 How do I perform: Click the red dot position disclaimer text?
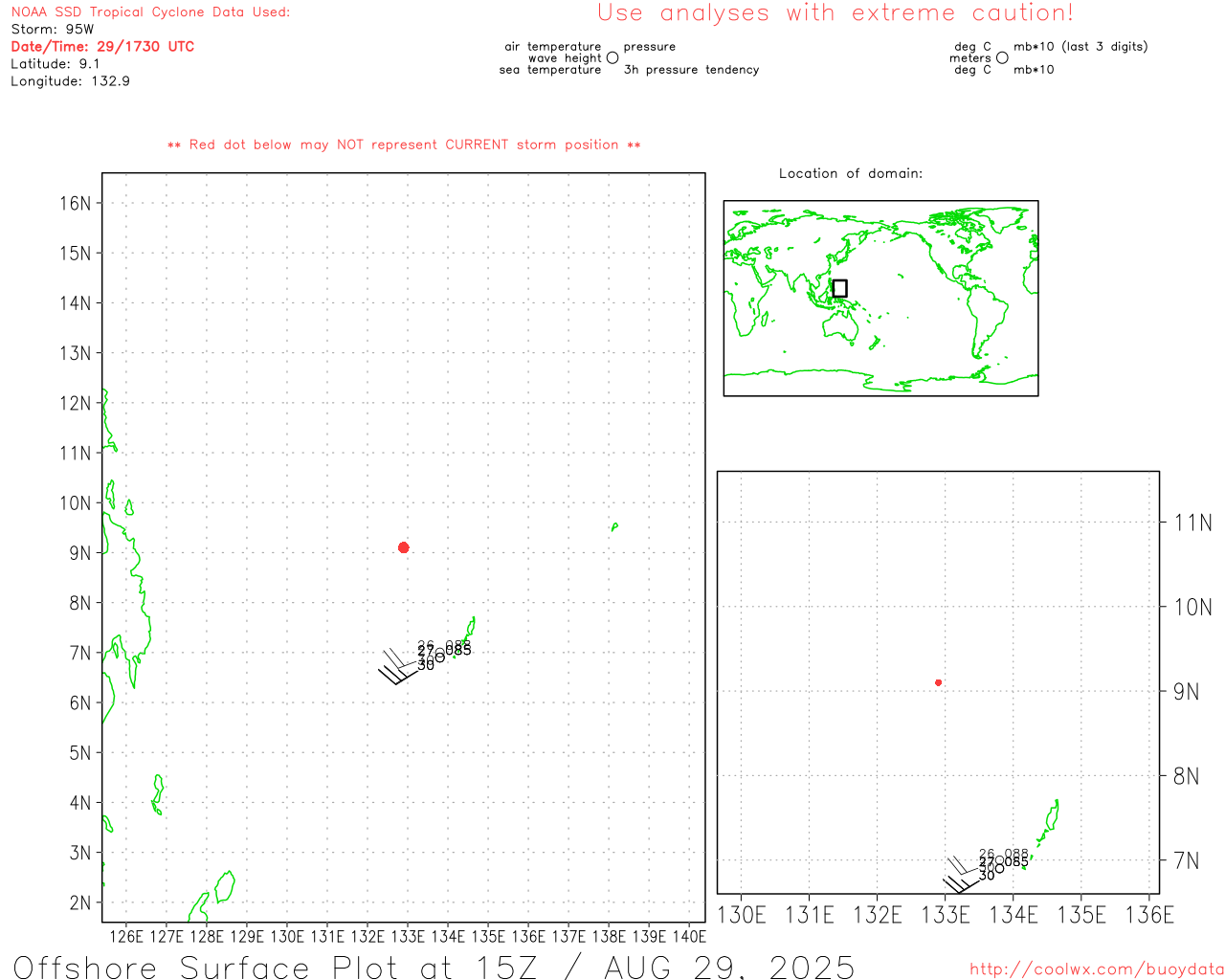(404, 145)
